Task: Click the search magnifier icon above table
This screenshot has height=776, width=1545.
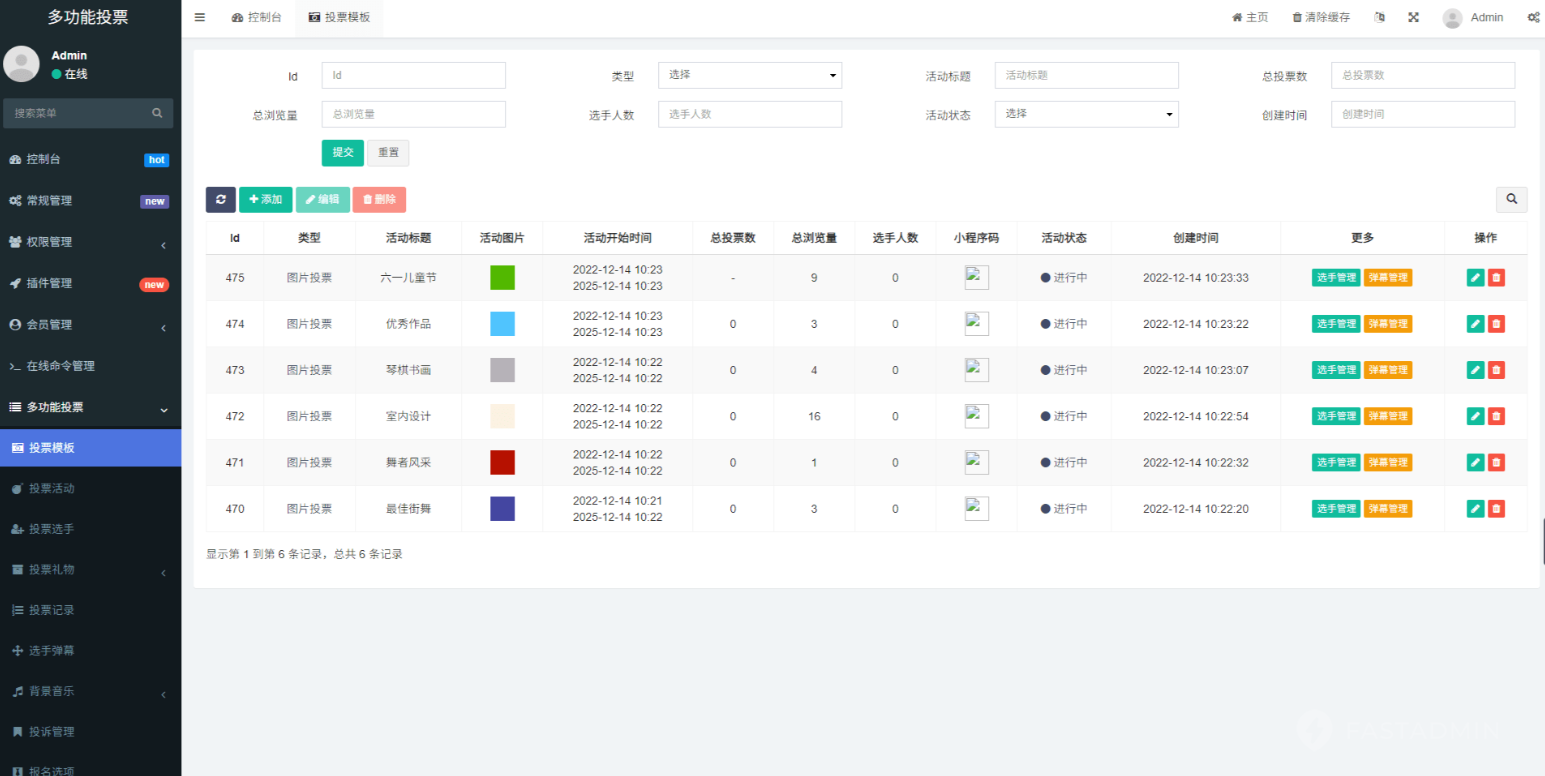Action: point(1511,199)
